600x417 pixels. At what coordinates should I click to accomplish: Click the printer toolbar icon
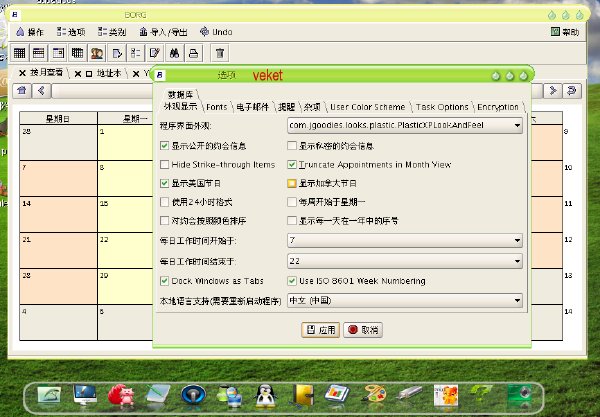194,53
